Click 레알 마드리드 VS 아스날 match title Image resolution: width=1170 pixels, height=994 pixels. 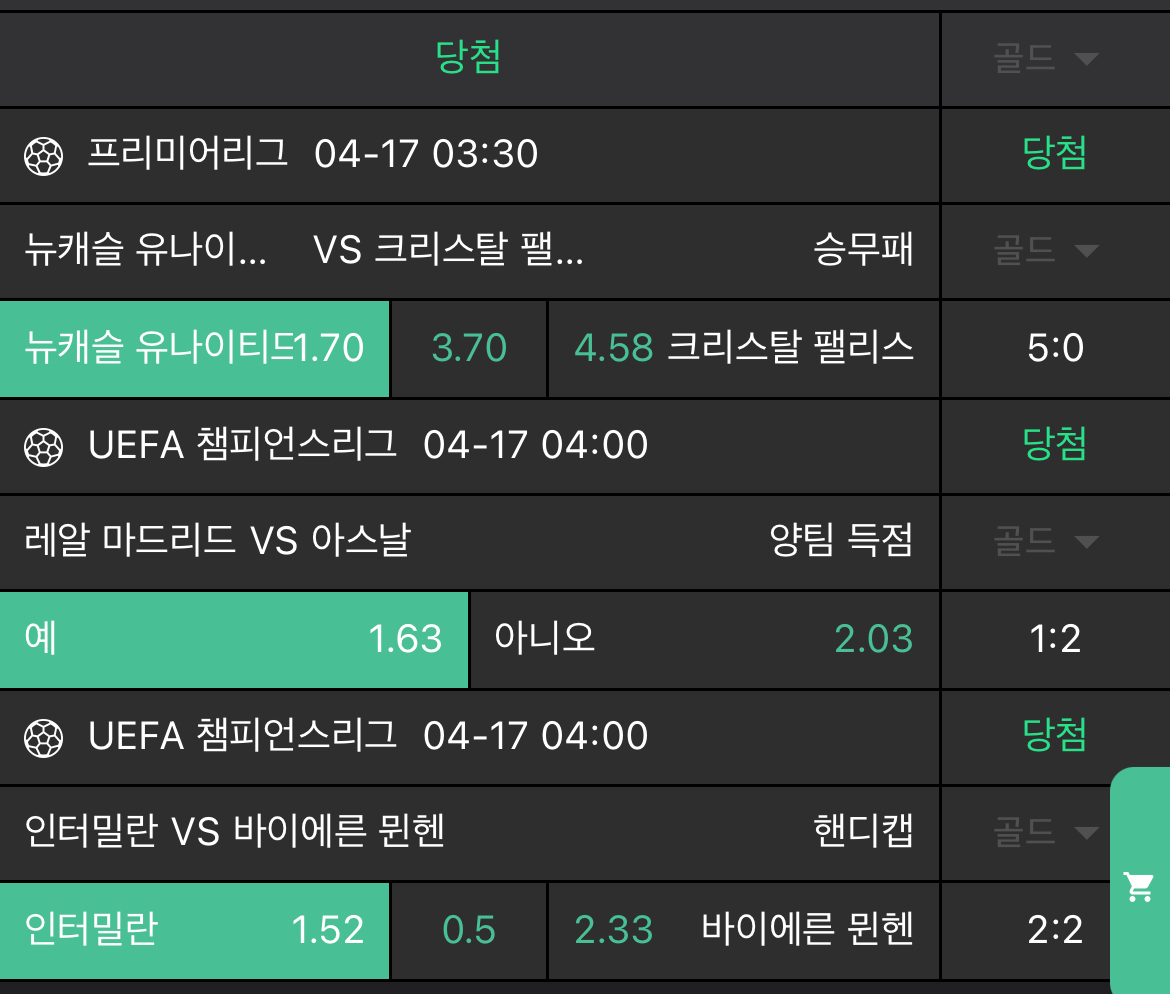point(217,541)
